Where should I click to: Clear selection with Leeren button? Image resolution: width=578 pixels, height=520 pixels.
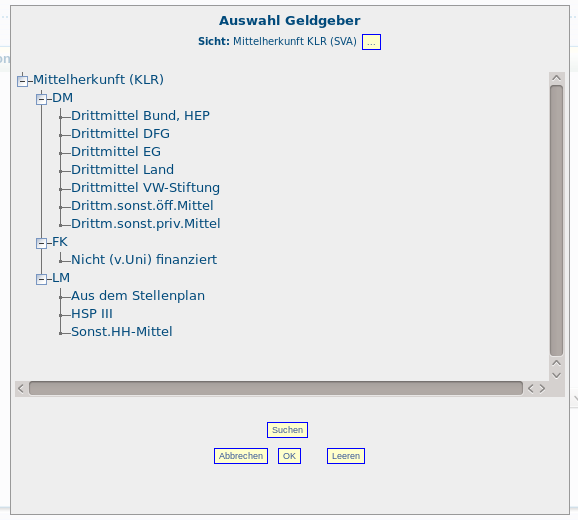(x=346, y=456)
